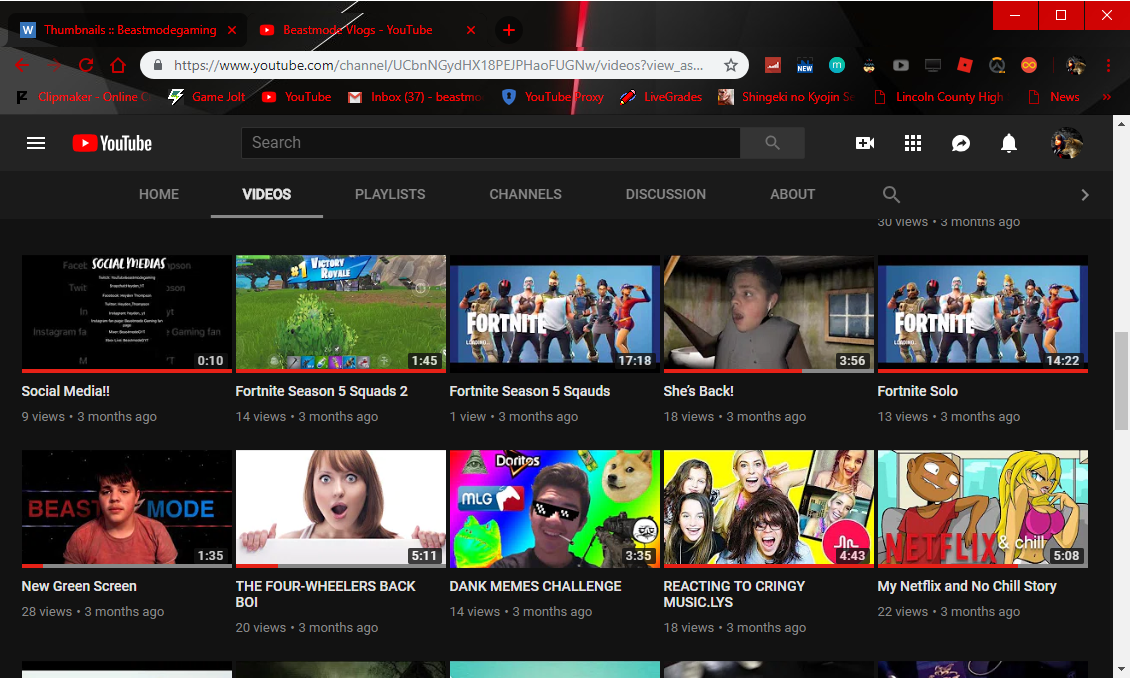Open the YouTube bookmark in bookmarks bar
The height and width of the screenshot is (678, 1130).
296,97
